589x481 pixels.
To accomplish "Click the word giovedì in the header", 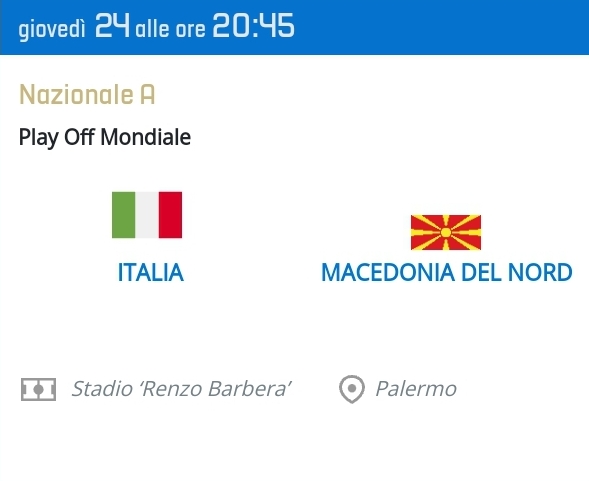I will [x=52, y=30].
